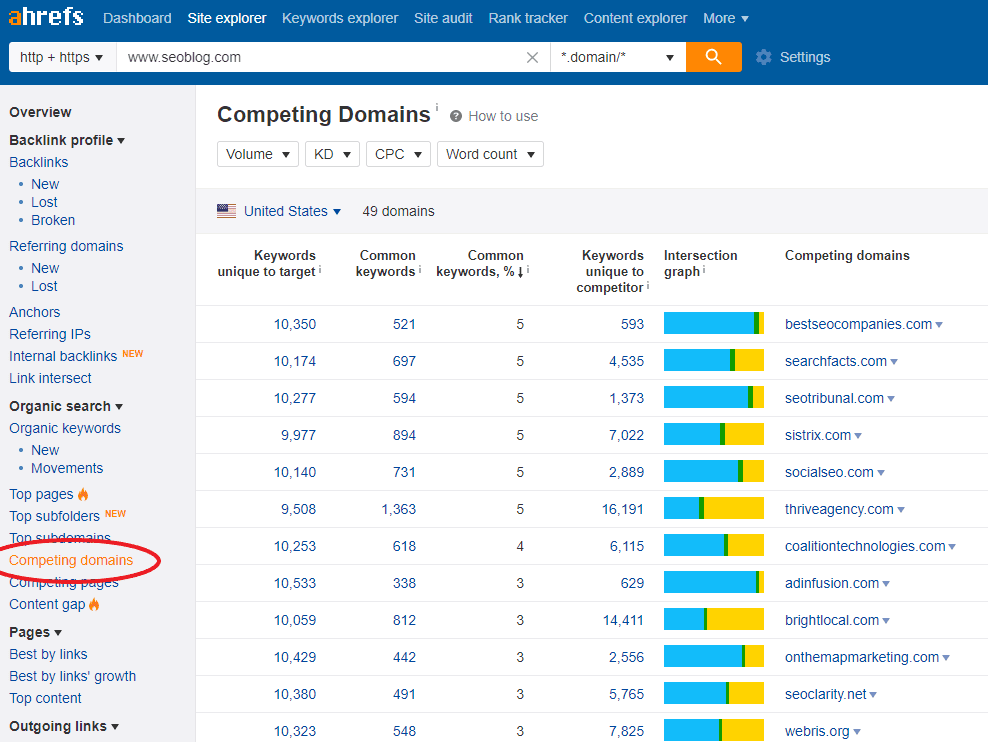988x742 pixels.
Task: Open Referring domains report
Action: pyautogui.click(x=66, y=246)
